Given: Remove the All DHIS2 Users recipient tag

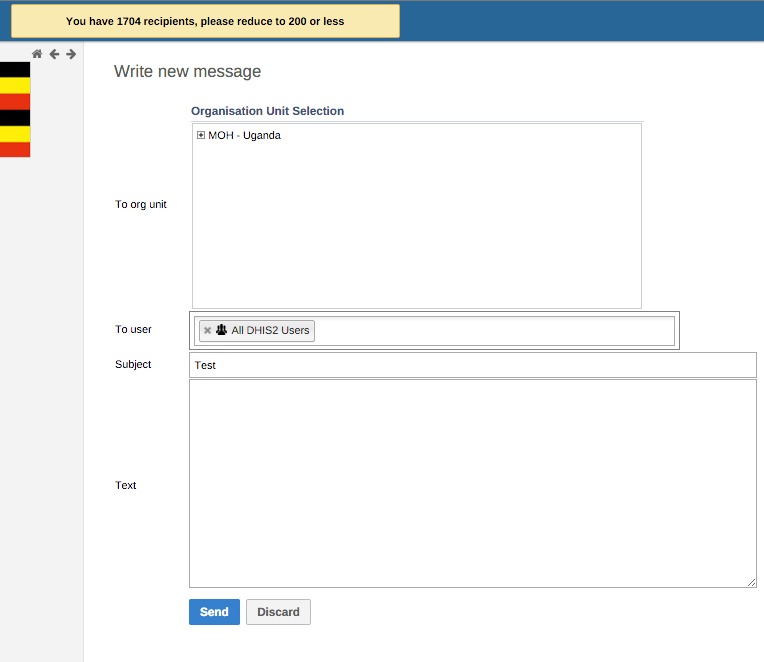Looking at the screenshot, I should point(208,331).
